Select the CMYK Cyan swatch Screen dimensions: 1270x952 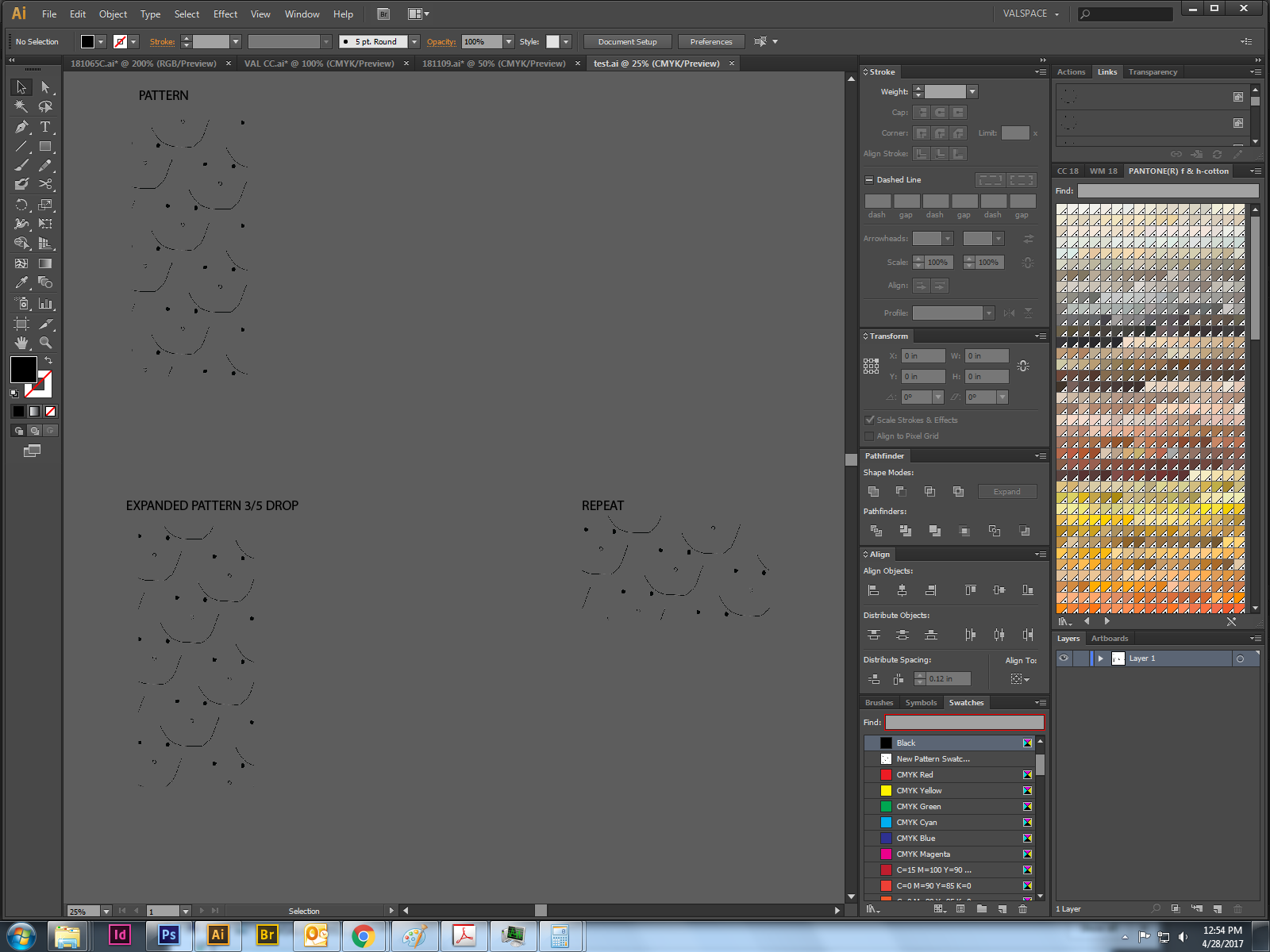click(x=950, y=823)
